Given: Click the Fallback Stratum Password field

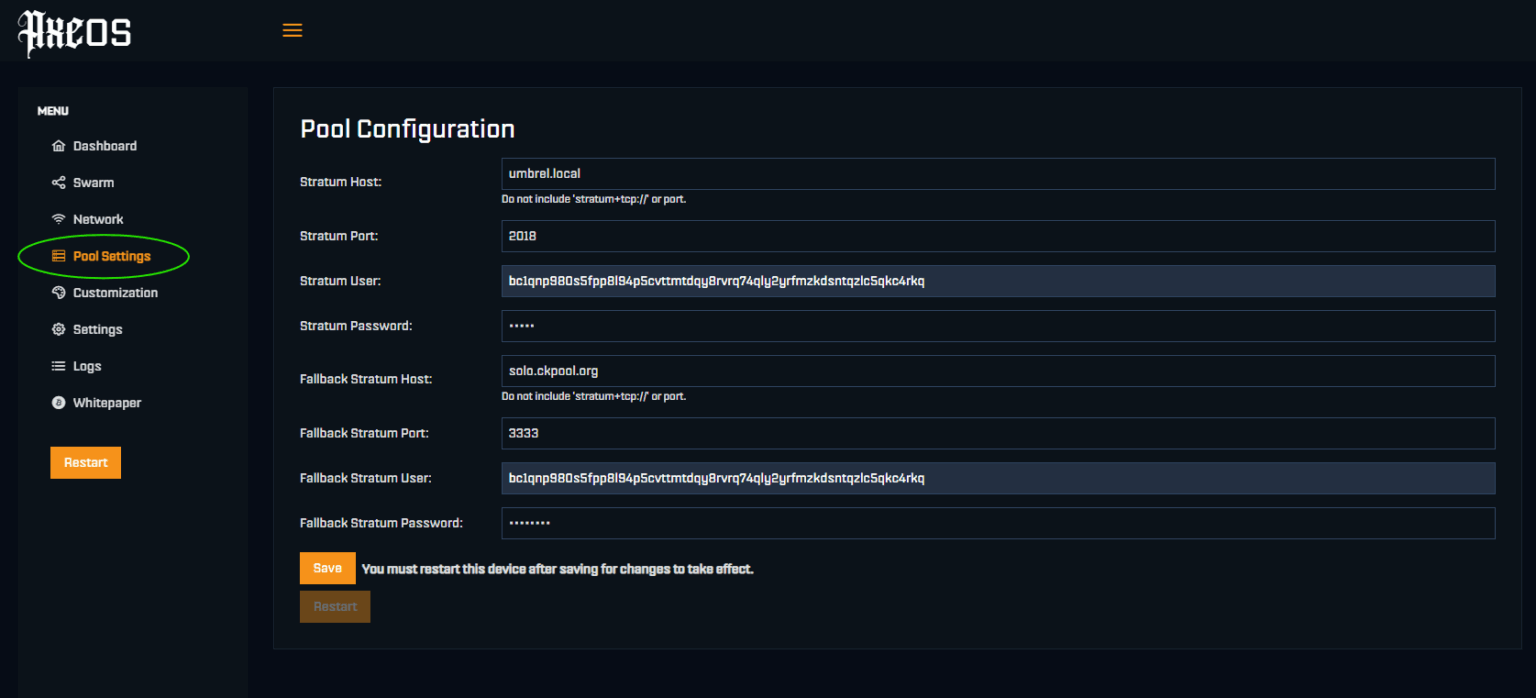Looking at the screenshot, I should (x=997, y=523).
